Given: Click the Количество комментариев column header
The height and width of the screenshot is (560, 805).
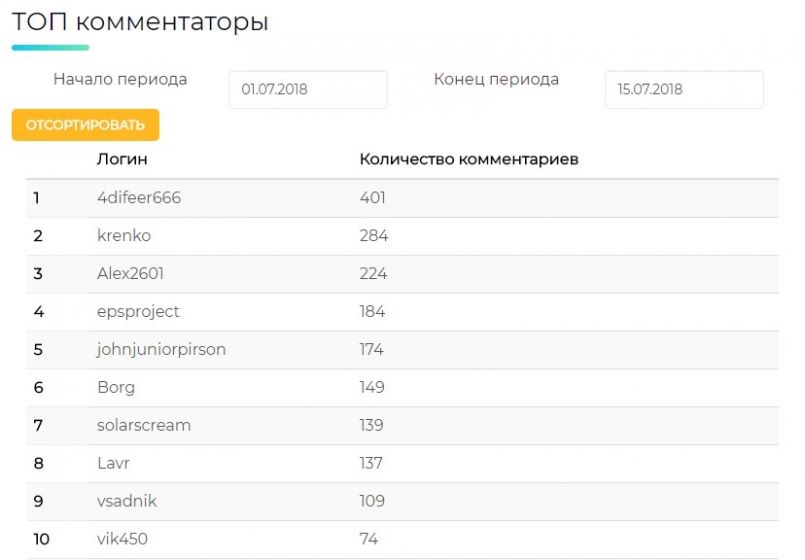Looking at the screenshot, I should coord(469,159).
